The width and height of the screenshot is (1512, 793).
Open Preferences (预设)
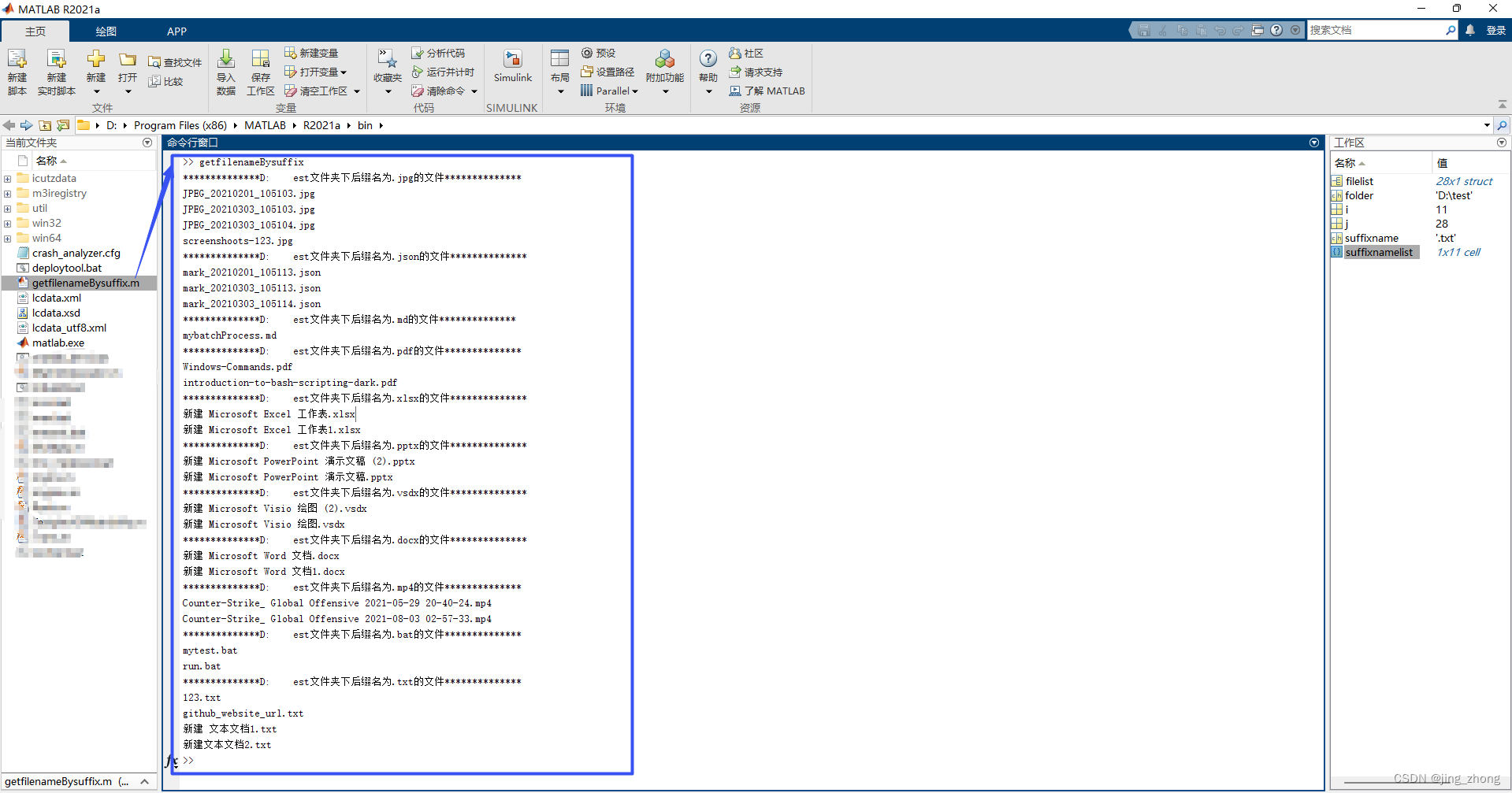(x=599, y=53)
